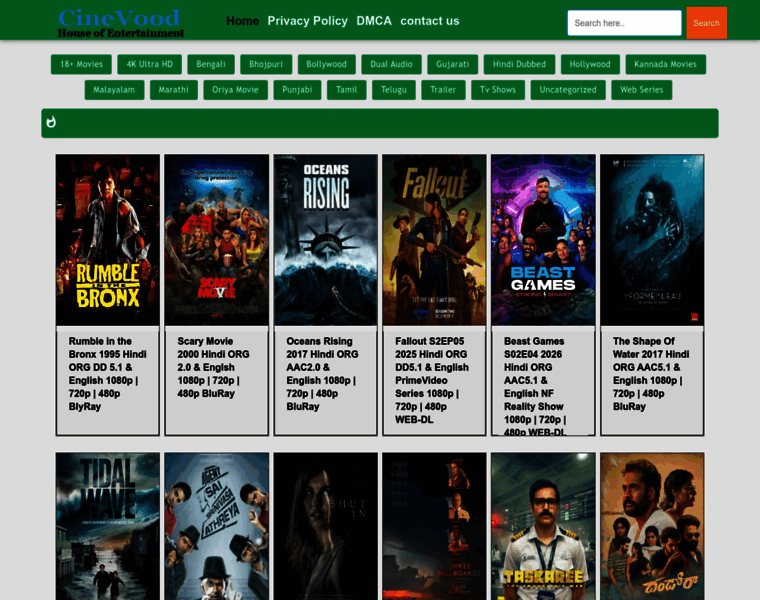Open the Bhojpuri category
760x600 pixels.
click(266, 64)
